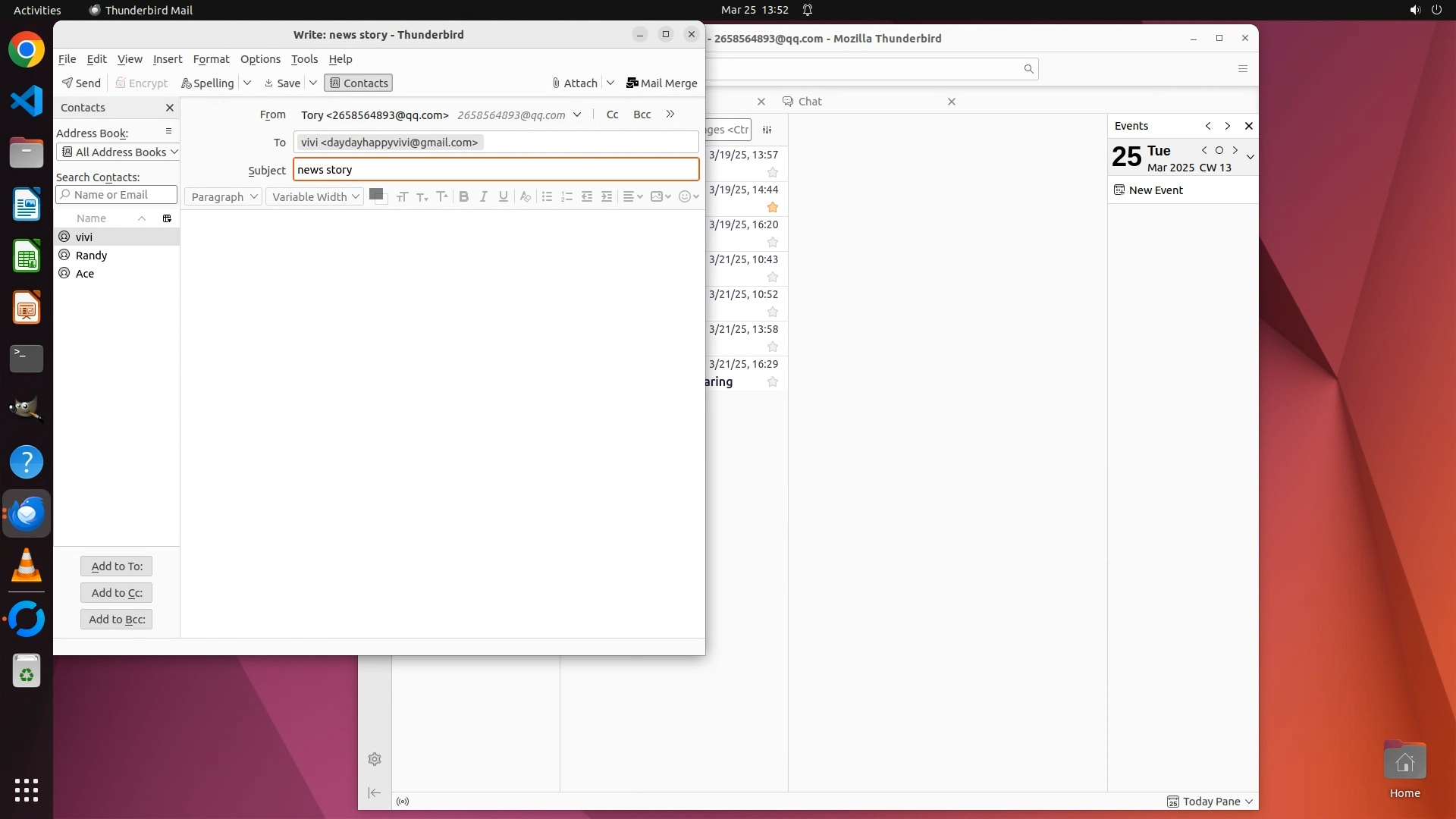Click the Add to Cc: button
This screenshot has width=1456, height=819.
[116, 593]
